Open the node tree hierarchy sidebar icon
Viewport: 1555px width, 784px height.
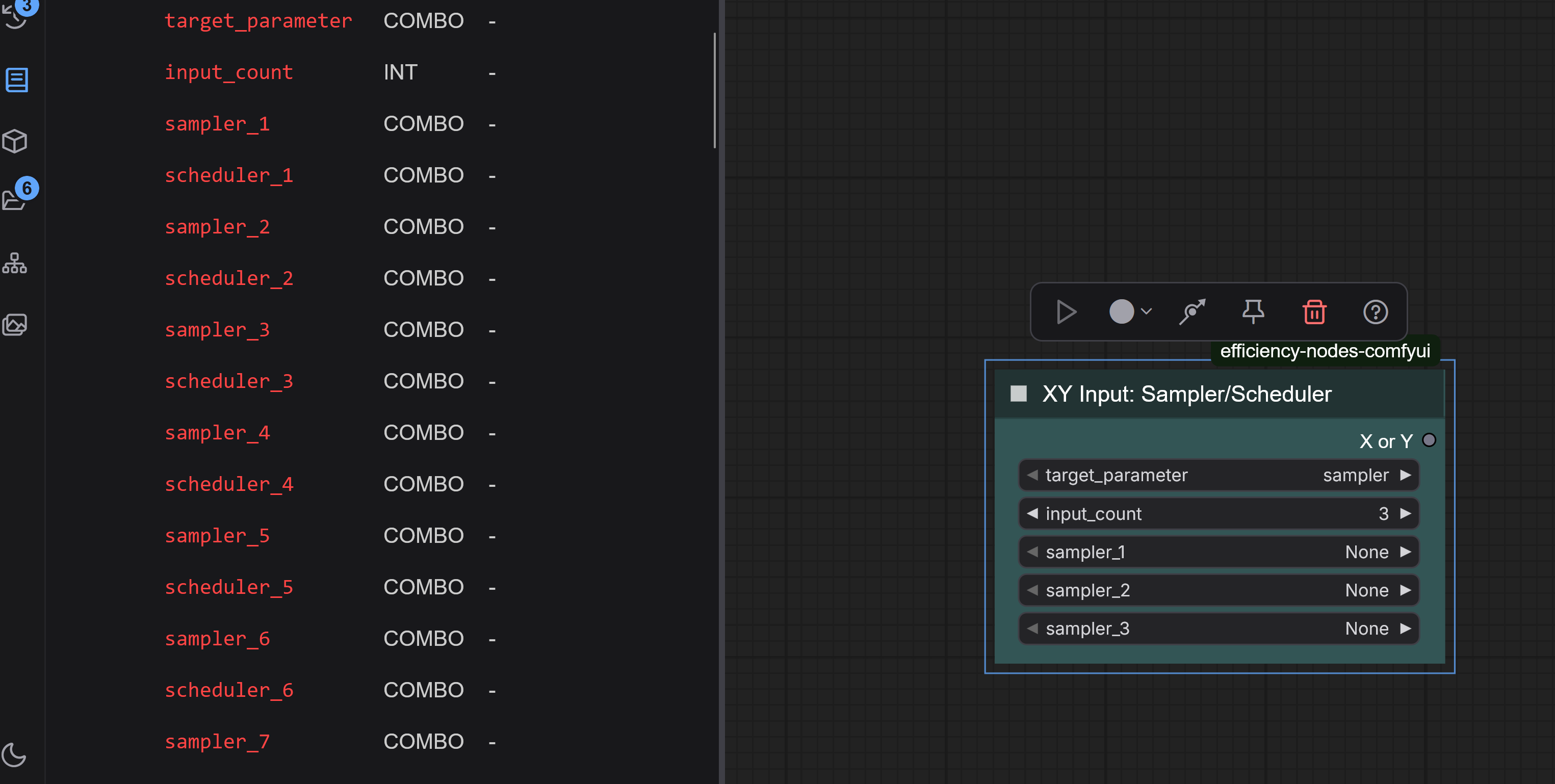pos(14,263)
